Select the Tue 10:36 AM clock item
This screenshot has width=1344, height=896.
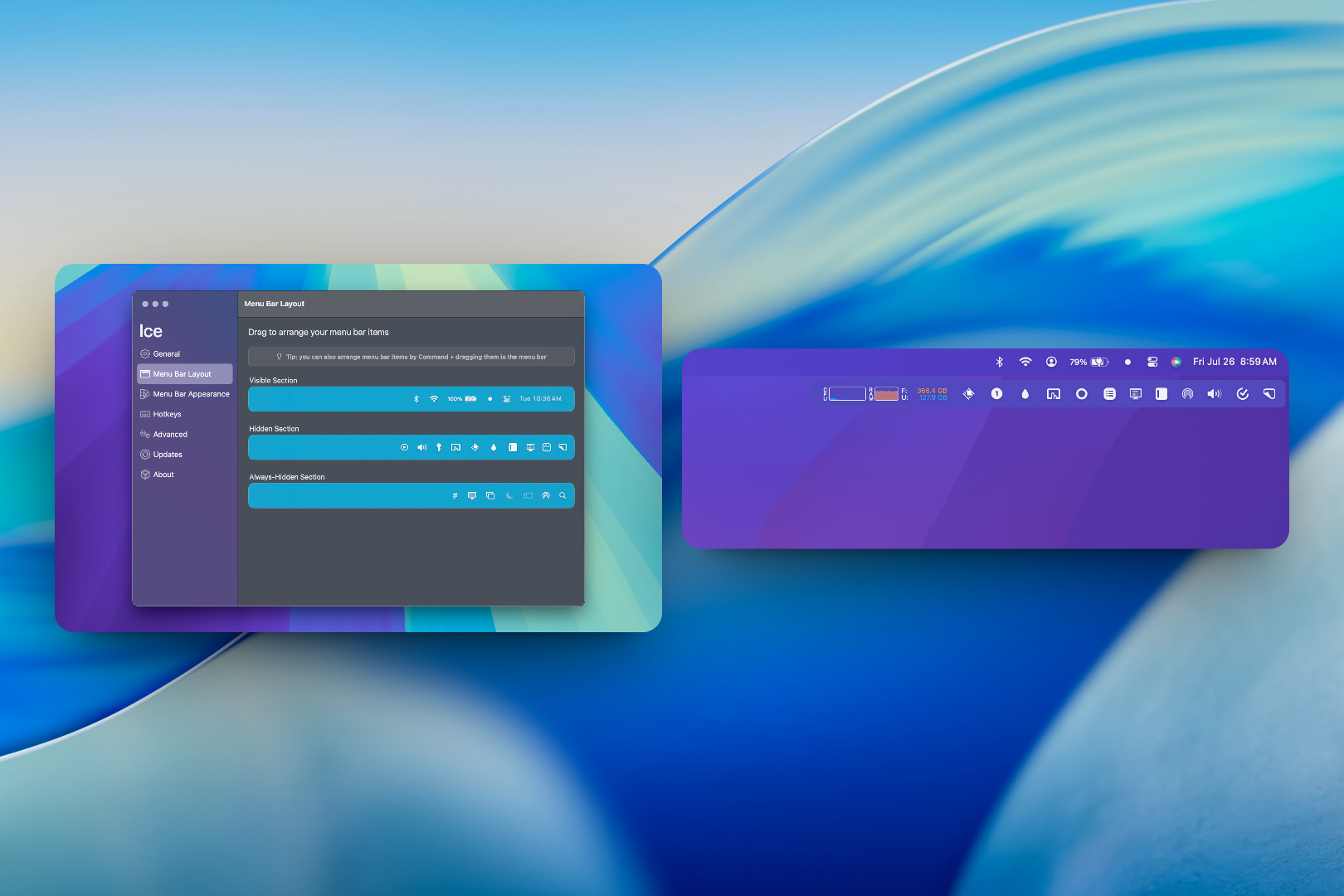coord(540,399)
